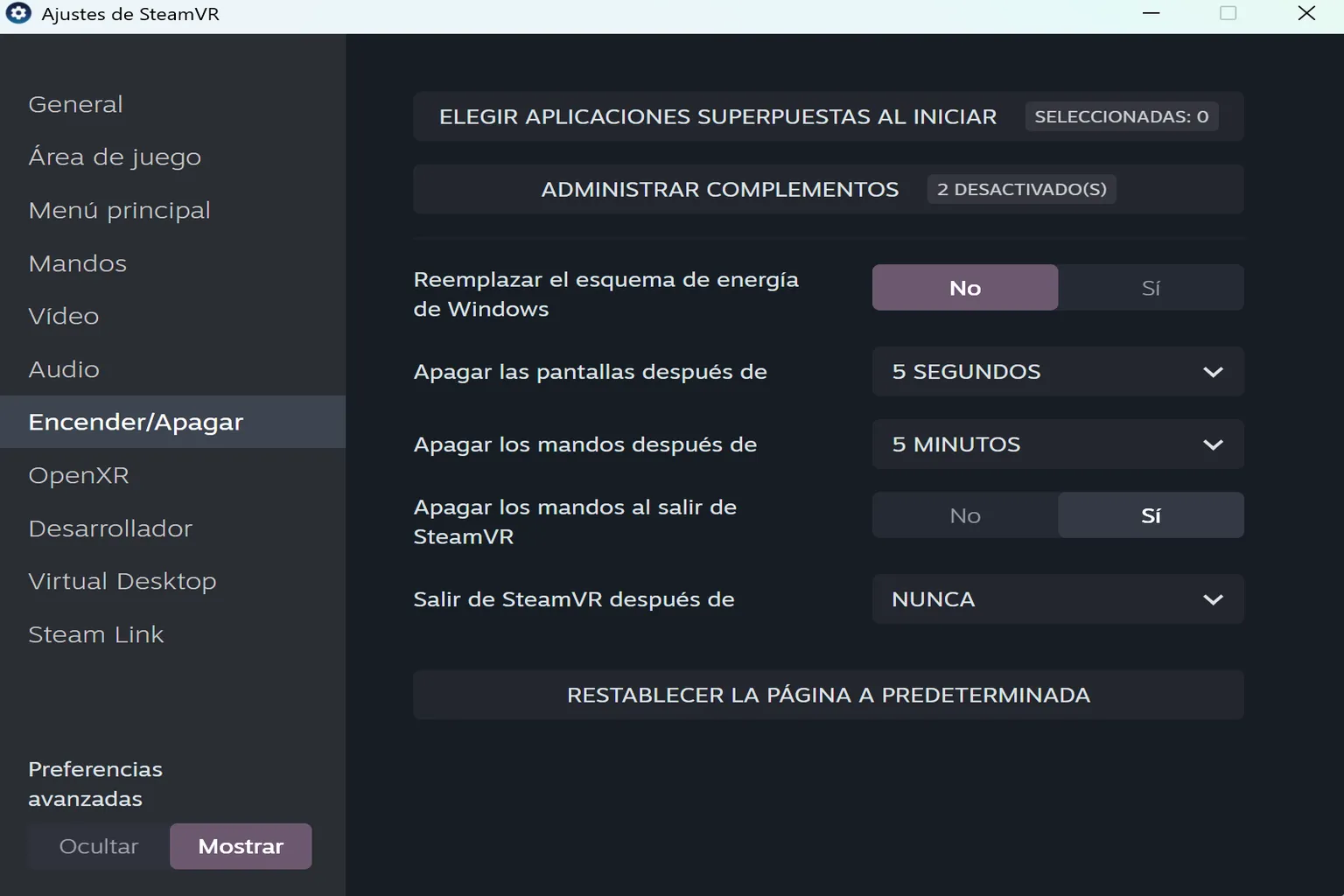Expand the NUNCA exit SteamVR dropdown
Image resolution: width=1344 pixels, height=896 pixels.
point(1058,599)
